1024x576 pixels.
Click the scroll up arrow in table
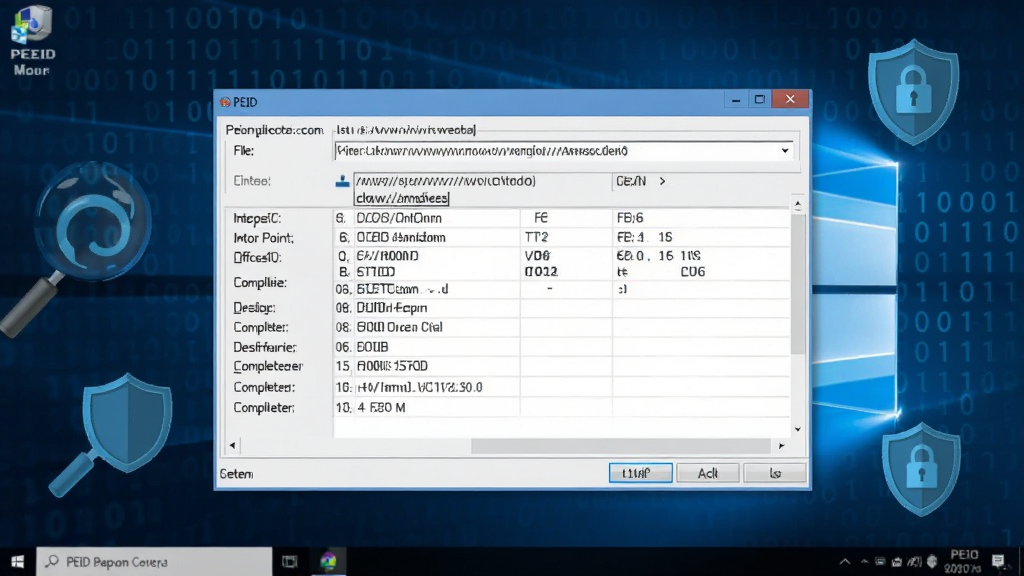[797, 205]
